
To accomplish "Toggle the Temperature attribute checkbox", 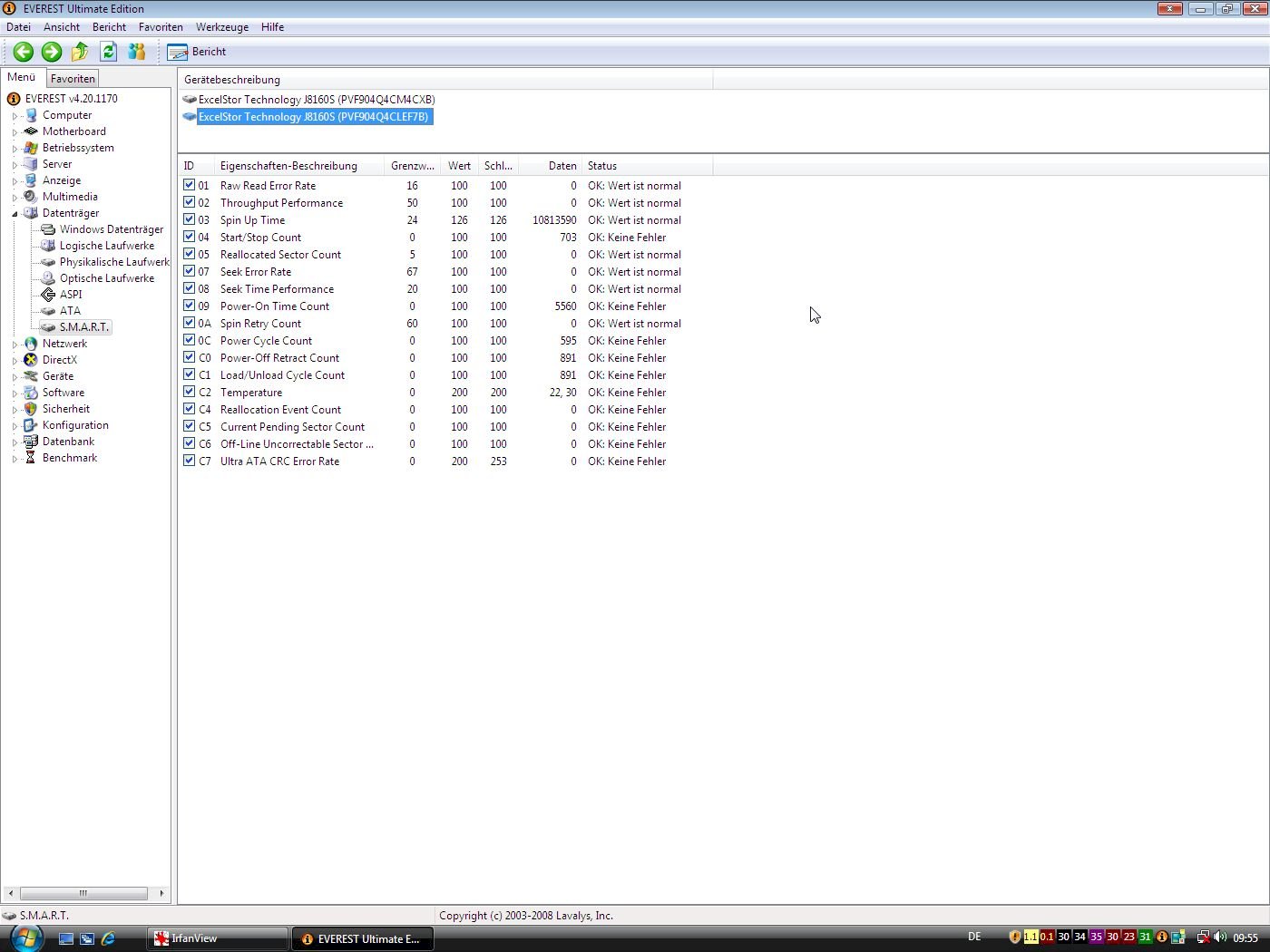I will 189,392.
